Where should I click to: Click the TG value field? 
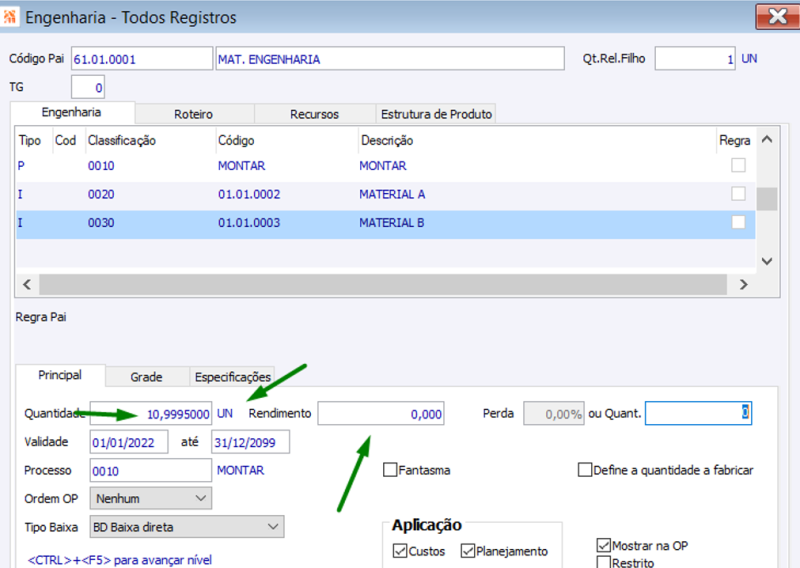pos(88,87)
